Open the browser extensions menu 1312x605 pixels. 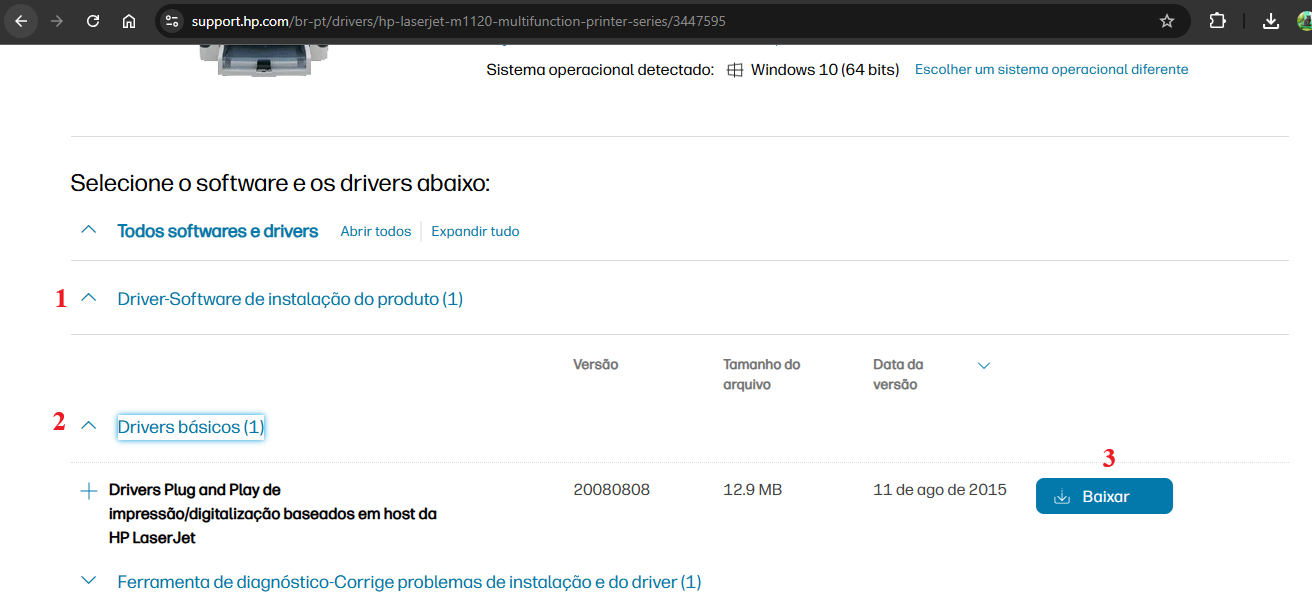(x=1217, y=21)
